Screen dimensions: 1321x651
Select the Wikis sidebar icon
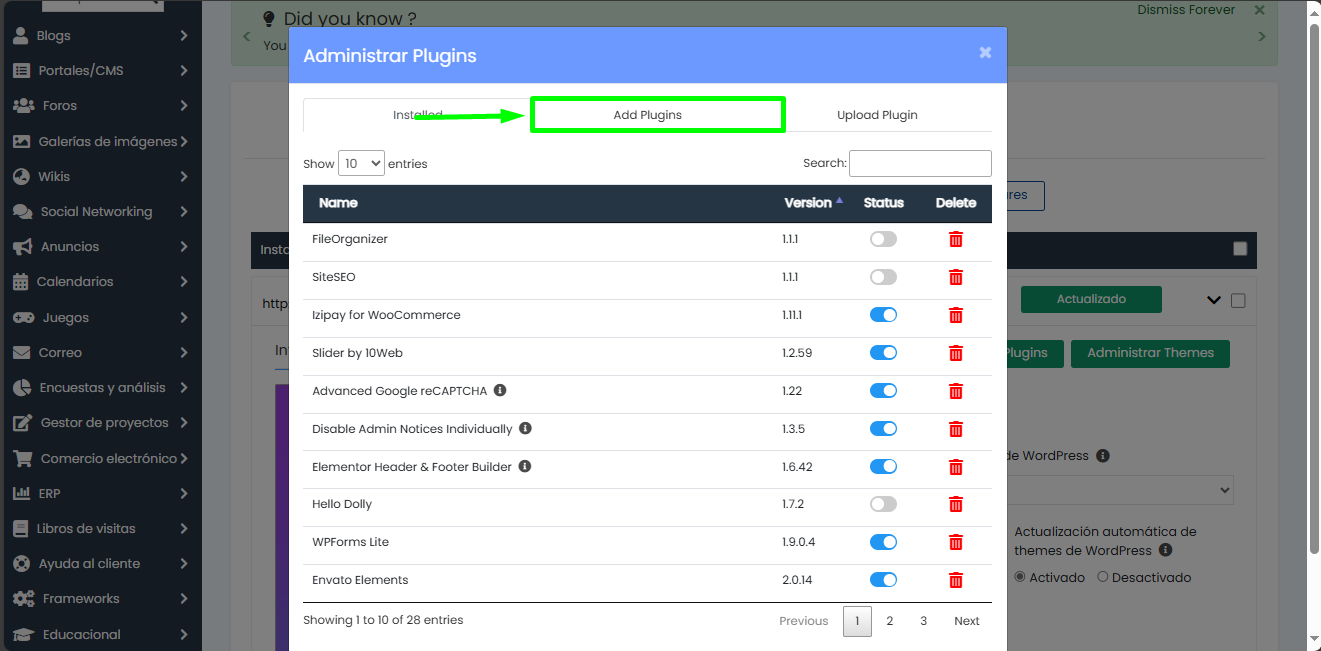22,176
